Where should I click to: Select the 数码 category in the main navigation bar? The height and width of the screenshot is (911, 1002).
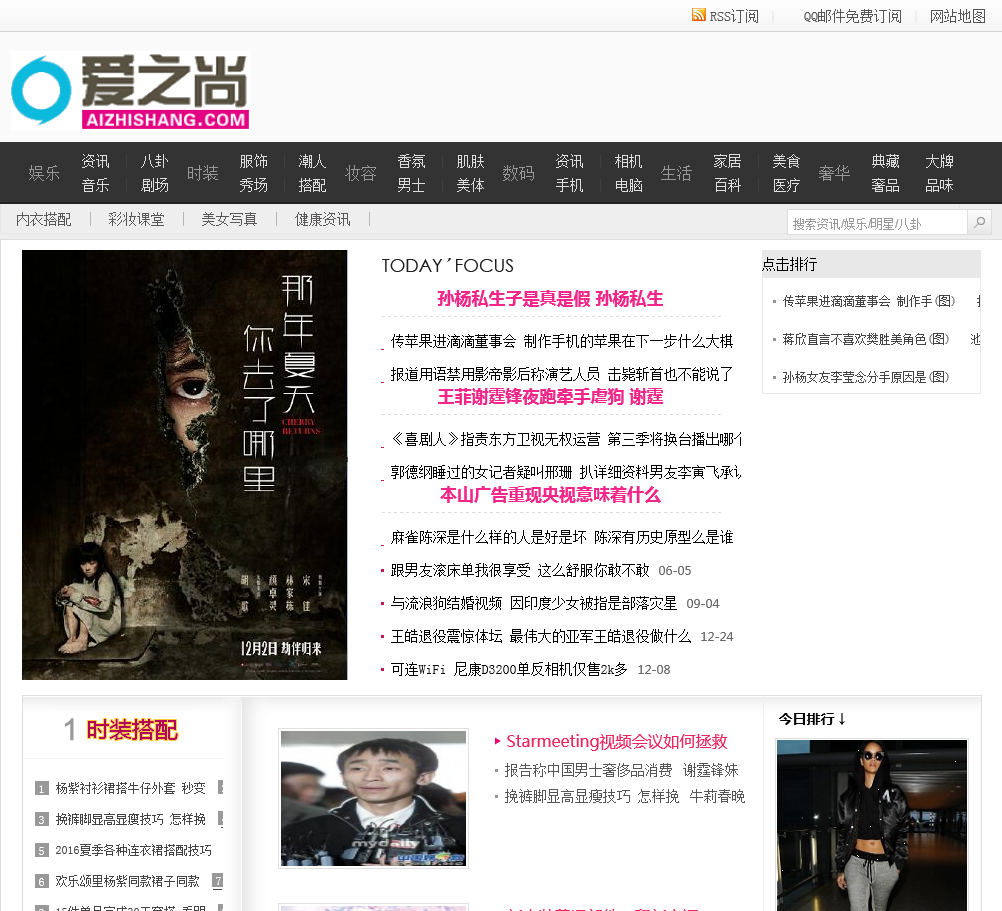click(x=518, y=173)
